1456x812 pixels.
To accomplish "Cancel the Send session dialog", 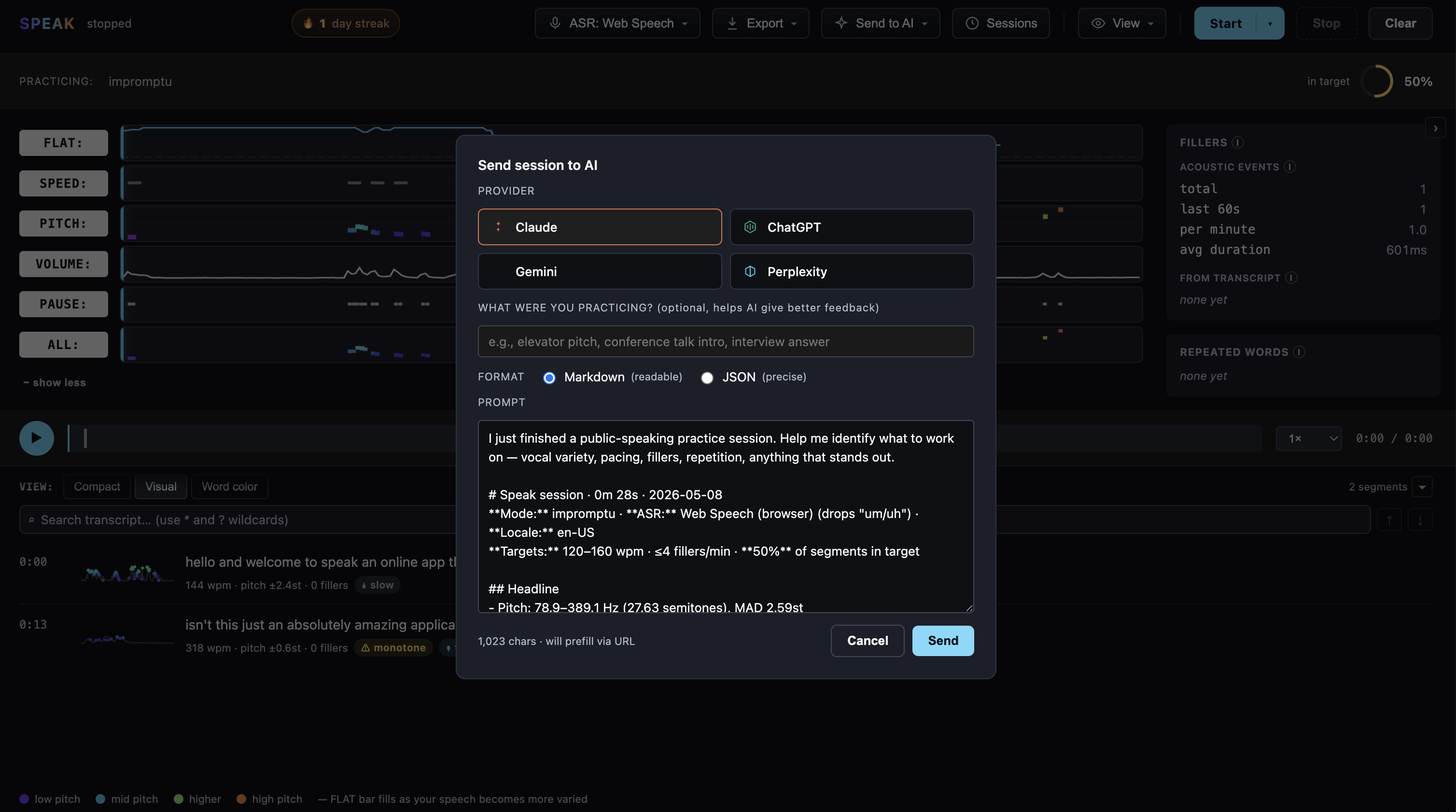I will pyautogui.click(x=867, y=640).
